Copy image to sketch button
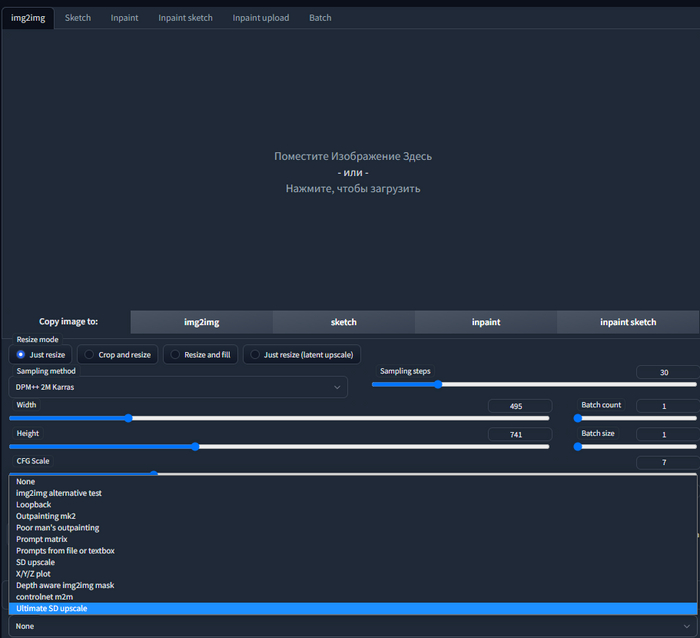The image size is (700, 638). tap(343, 322)
